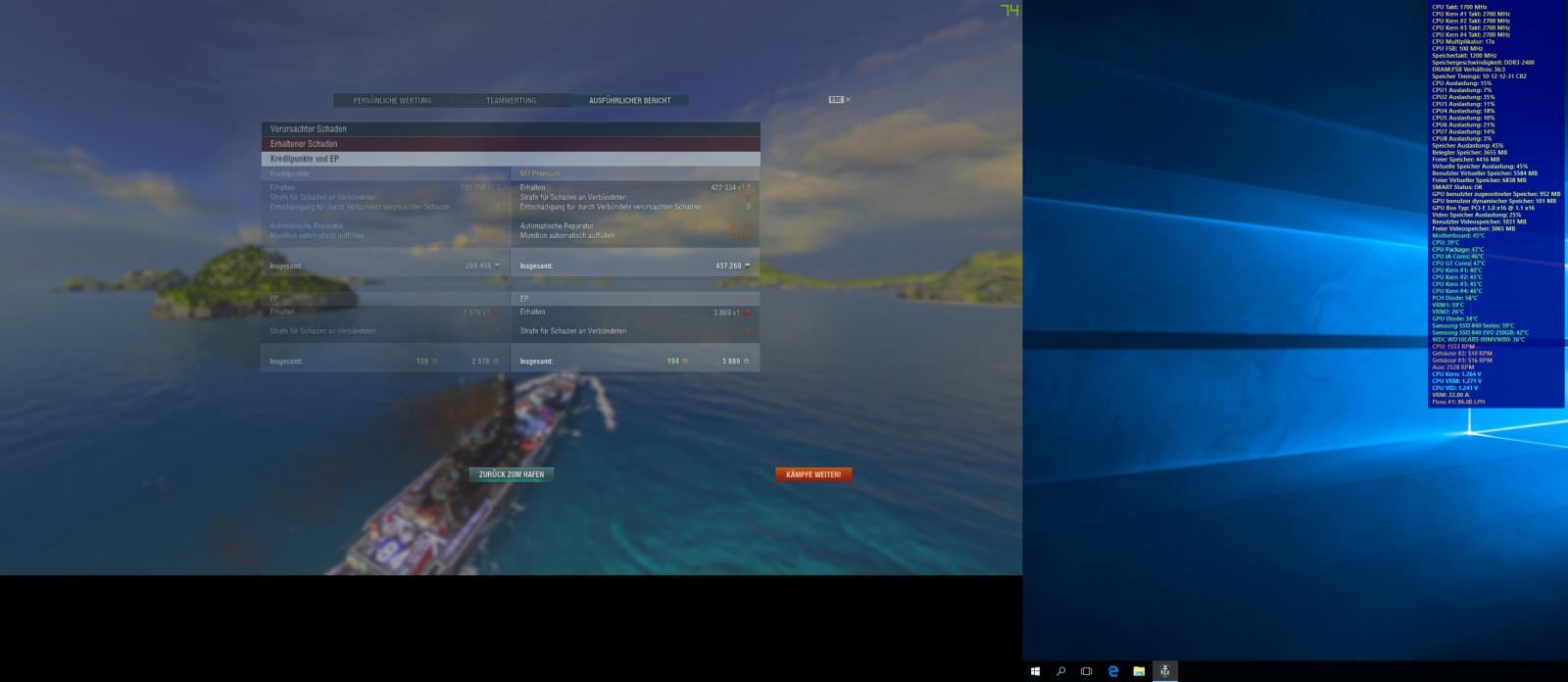Open Task View on the taskbar
This screenshot has height=682, width=1568.
(x=1086, y=671)
